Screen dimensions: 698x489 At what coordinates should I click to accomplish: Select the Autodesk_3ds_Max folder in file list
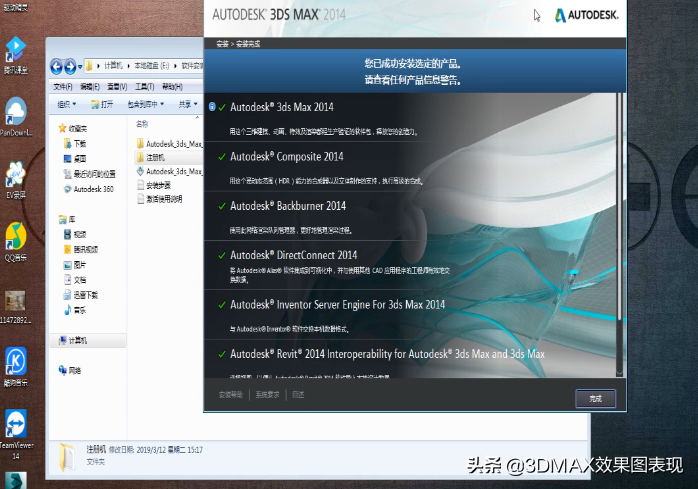pyautogui.click(x=169, y=143)
